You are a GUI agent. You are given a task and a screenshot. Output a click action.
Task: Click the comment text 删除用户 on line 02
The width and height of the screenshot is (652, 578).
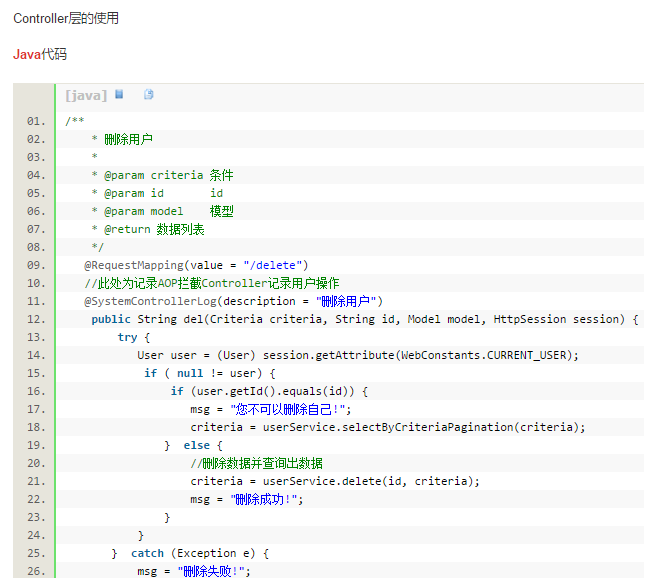tap(128, 139)
